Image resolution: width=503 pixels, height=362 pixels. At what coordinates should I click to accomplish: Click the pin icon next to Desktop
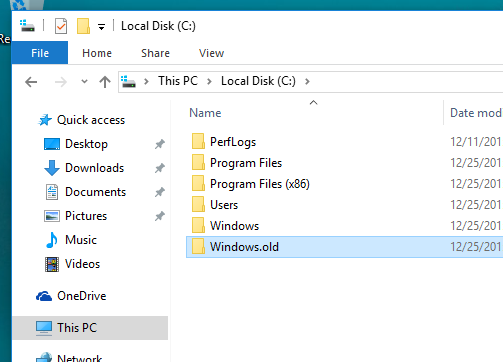[x=160, y=144]
